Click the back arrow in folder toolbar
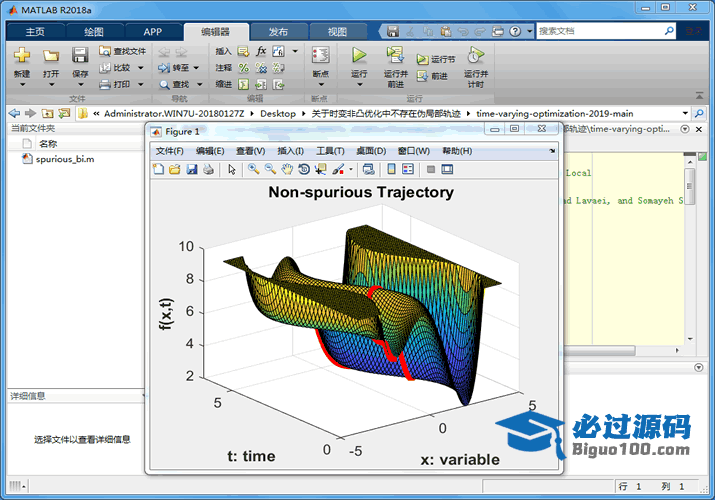This screenshot has width=715, height=500. [14, 113]
